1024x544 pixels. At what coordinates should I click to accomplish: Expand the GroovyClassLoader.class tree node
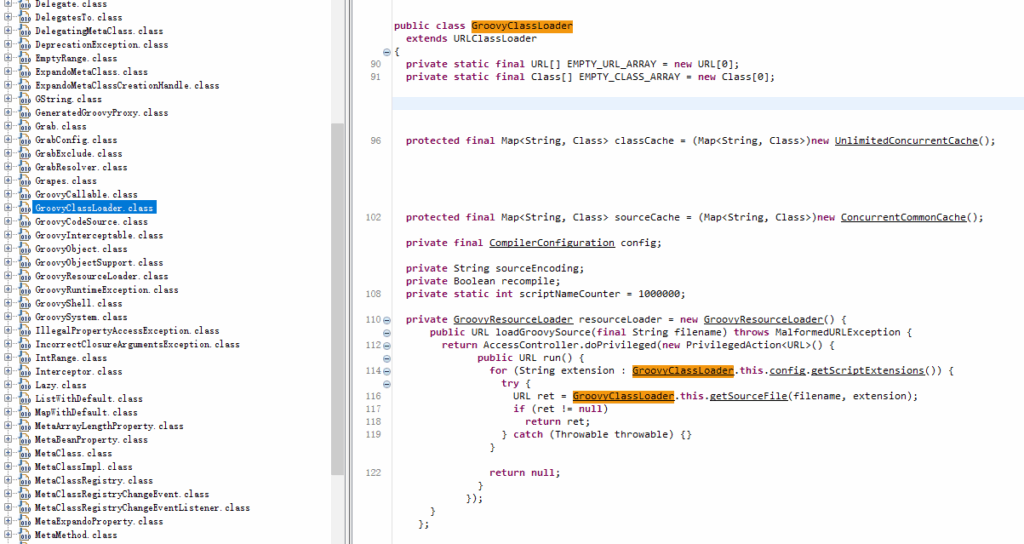[8, 208]
